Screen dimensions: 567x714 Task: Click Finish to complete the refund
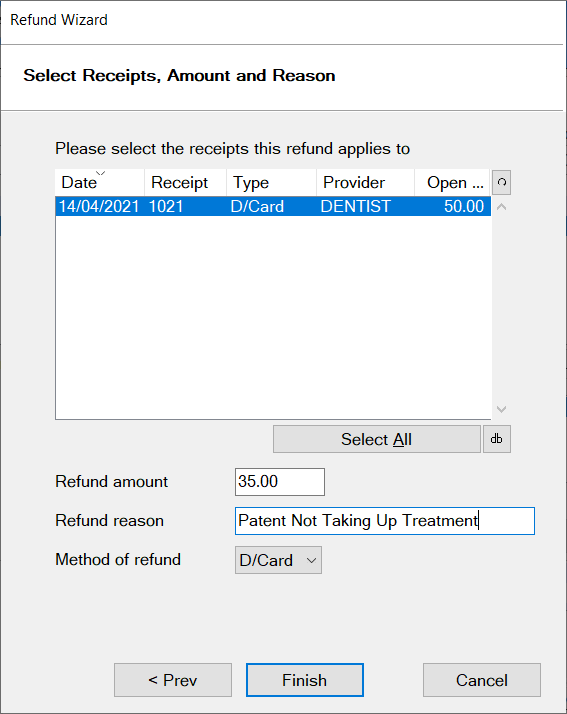tap(305, 680)
